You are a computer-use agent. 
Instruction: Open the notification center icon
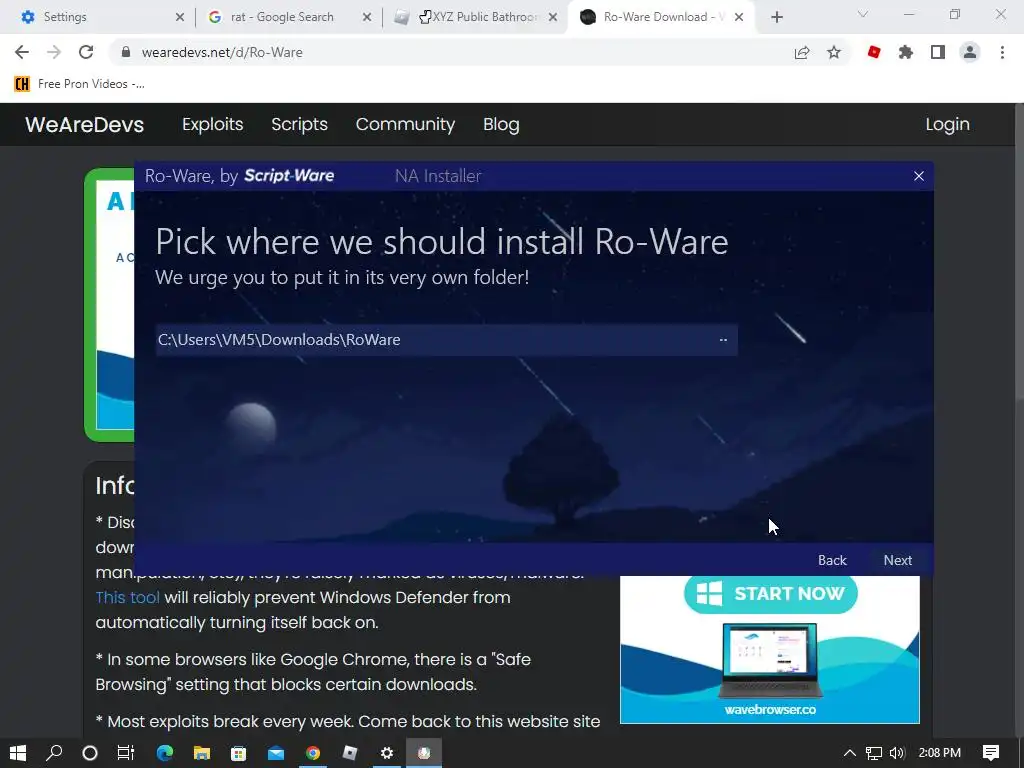point(991,753)
